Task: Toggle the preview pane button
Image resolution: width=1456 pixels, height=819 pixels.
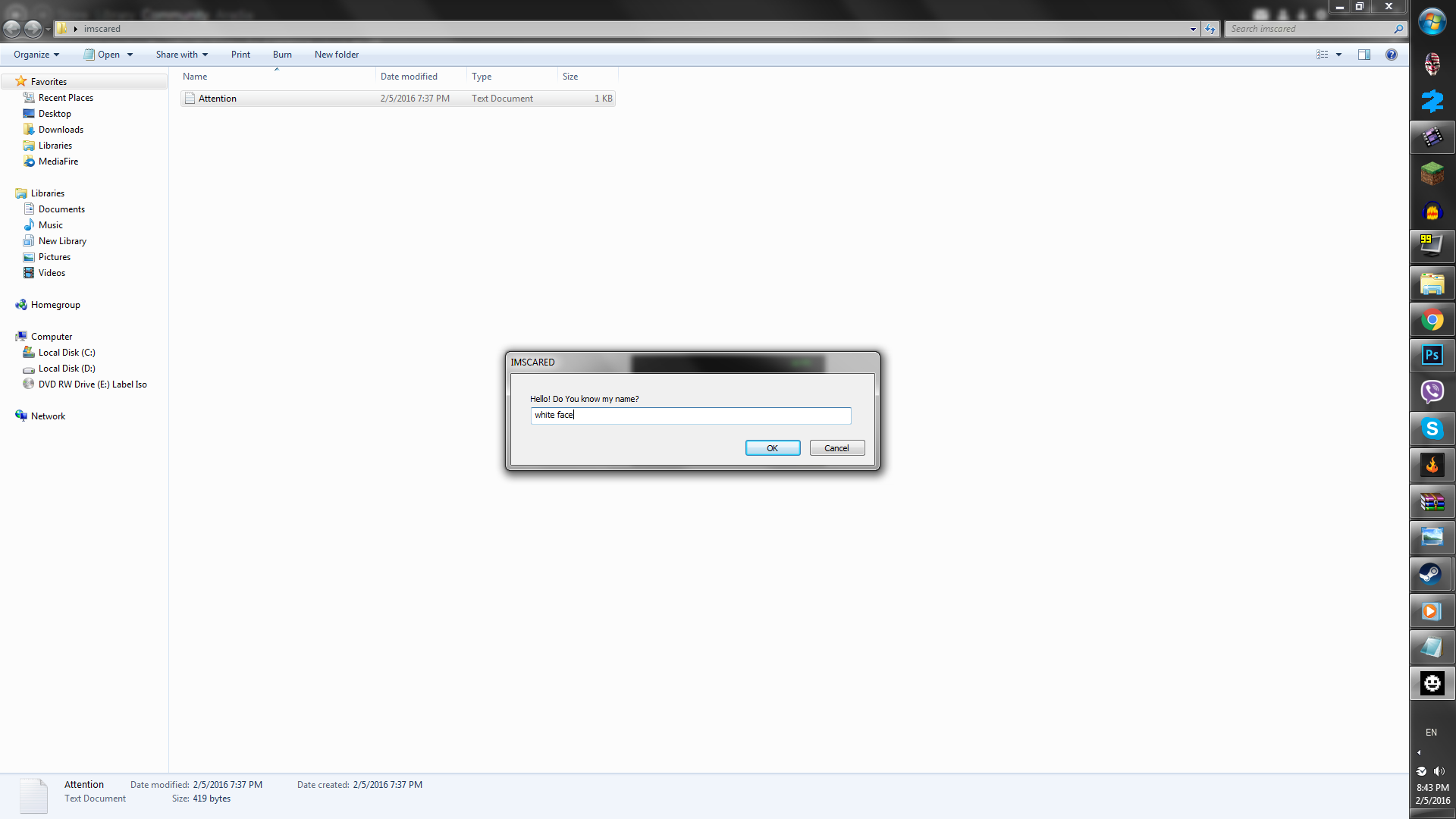Action: tap(1363, 55)
